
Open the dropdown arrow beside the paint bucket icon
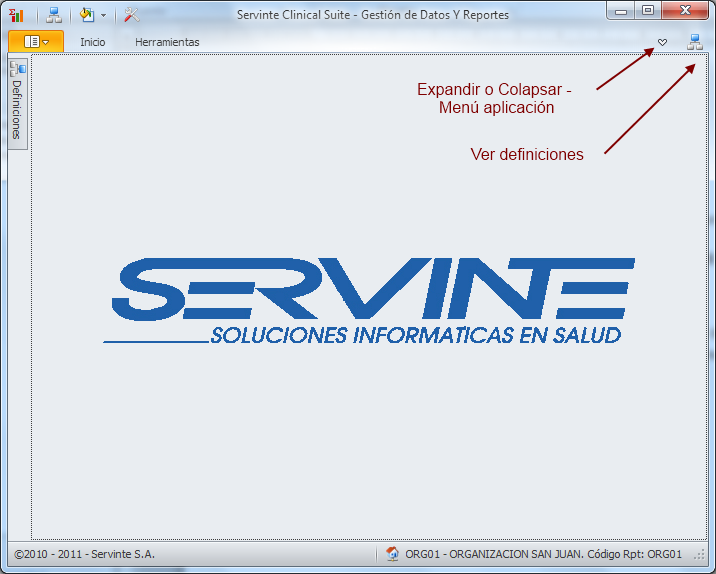tap(103, 16)
